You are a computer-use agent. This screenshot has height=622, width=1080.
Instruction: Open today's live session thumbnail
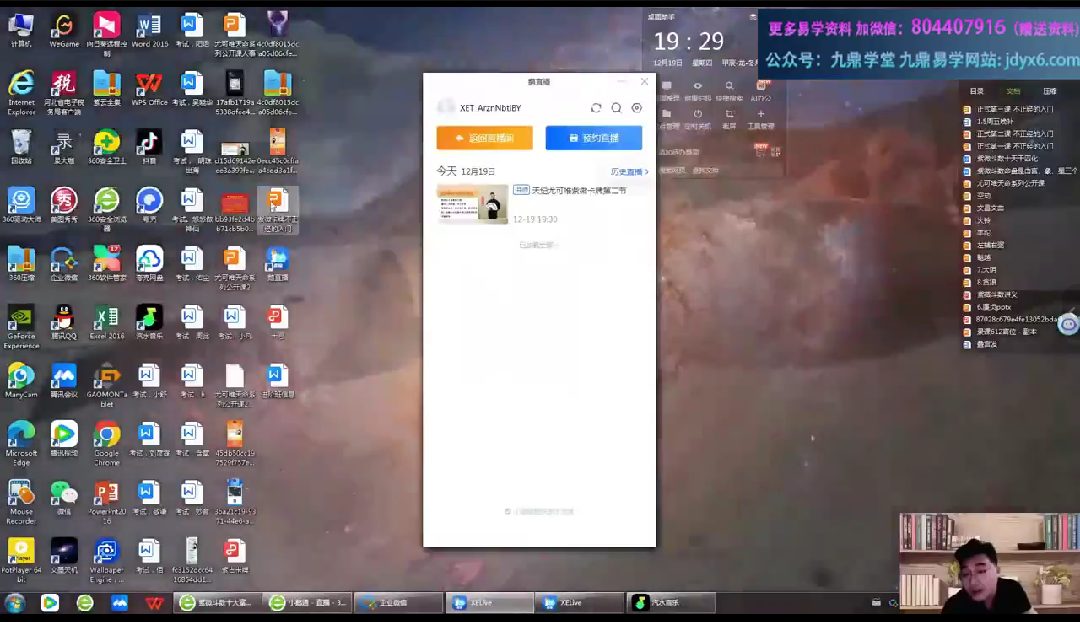(472, 204)
